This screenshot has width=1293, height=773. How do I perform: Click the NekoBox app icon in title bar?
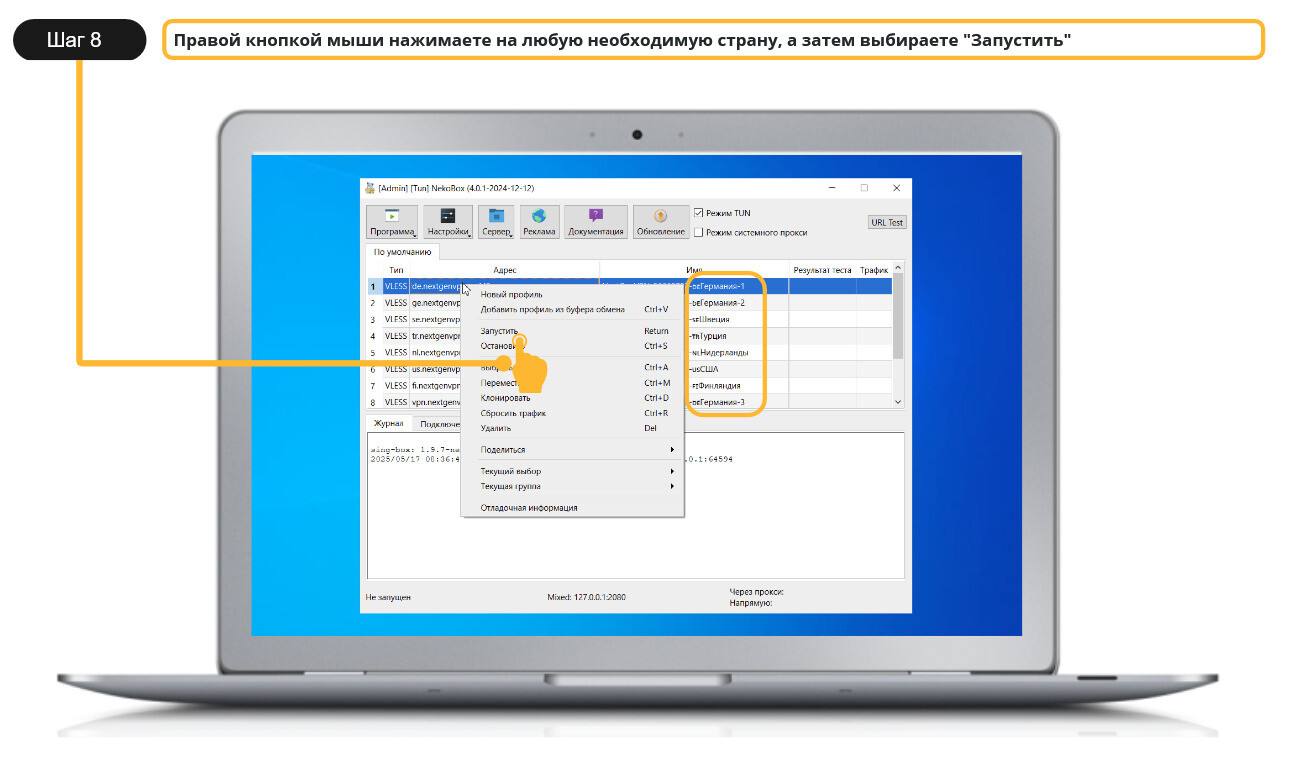tap(370, 188)
